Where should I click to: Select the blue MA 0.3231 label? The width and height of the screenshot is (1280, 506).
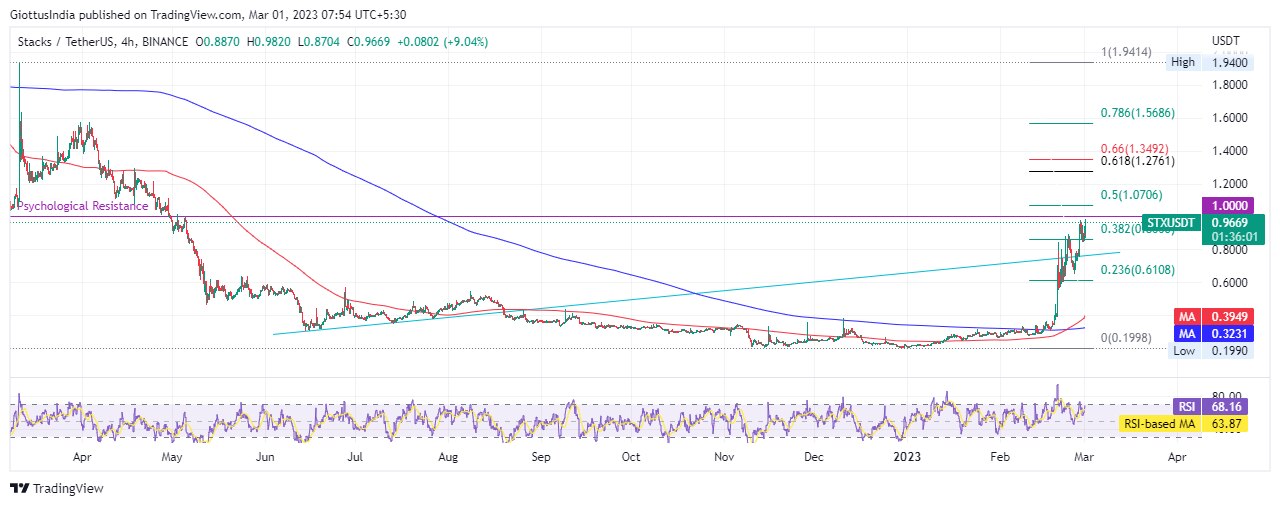1217,333
